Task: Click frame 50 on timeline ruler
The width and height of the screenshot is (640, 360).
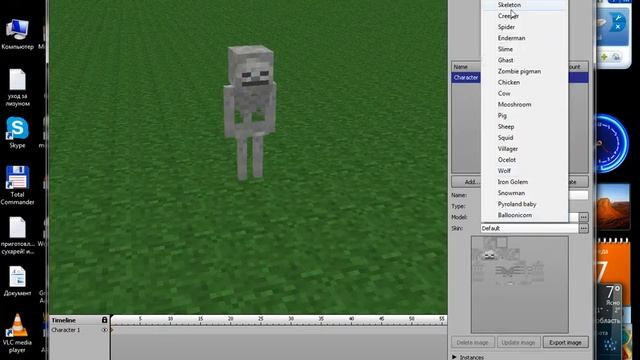Action: tap(411, 319)
